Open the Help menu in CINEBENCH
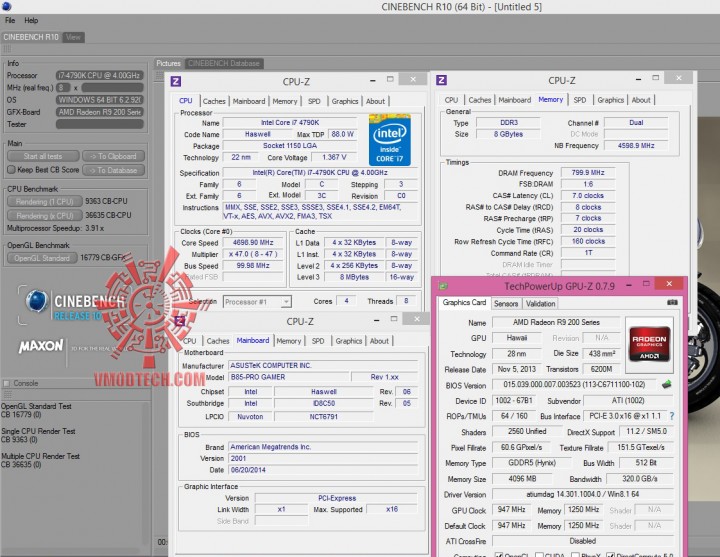This screenshot has height=557, width=720. click(x=31, y=20)
